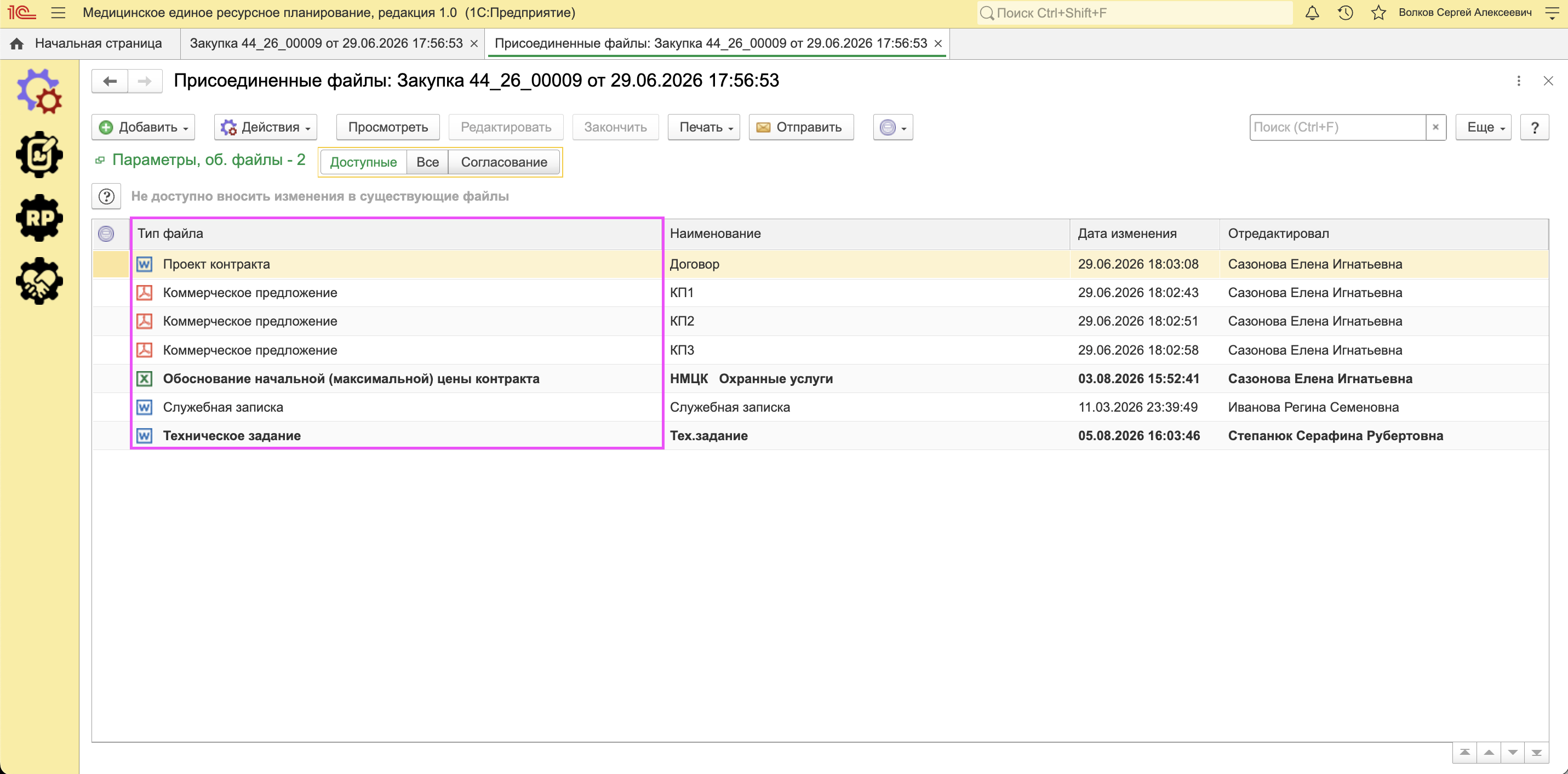Go forward with the right arrow
The image size is (1568, 774).
(145, 81)
